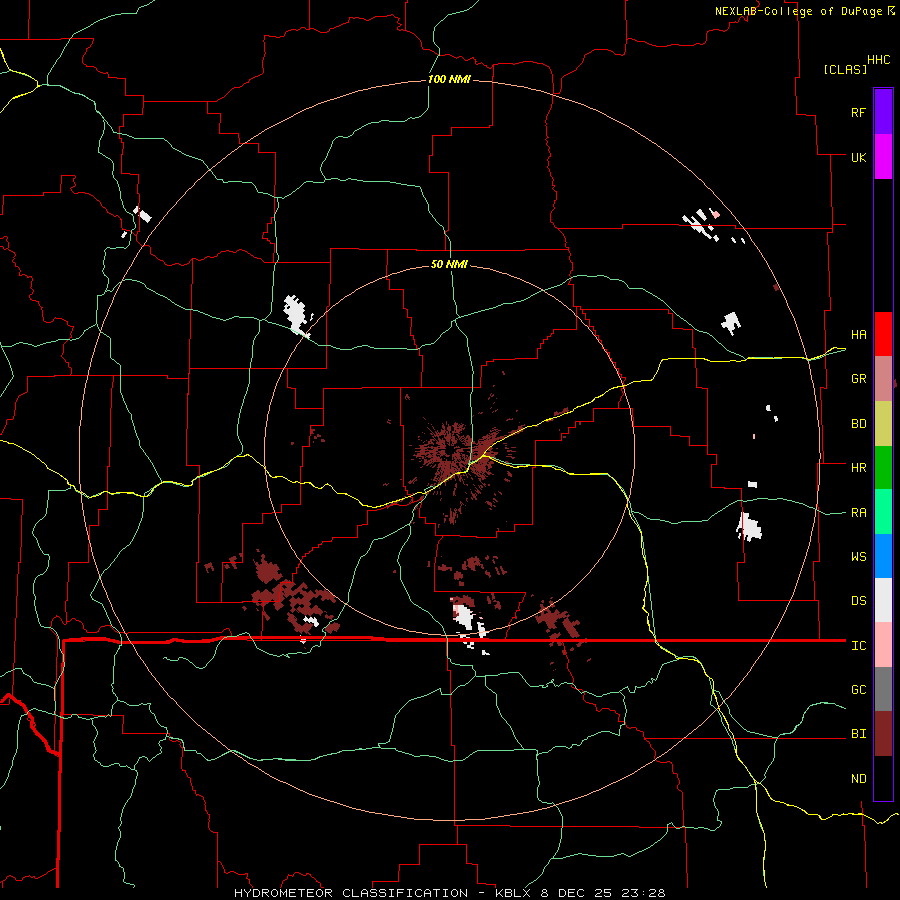This screenshot has height=900, width=900.
Task: Click the DS white legend swatch
Action: coord(883,600)
